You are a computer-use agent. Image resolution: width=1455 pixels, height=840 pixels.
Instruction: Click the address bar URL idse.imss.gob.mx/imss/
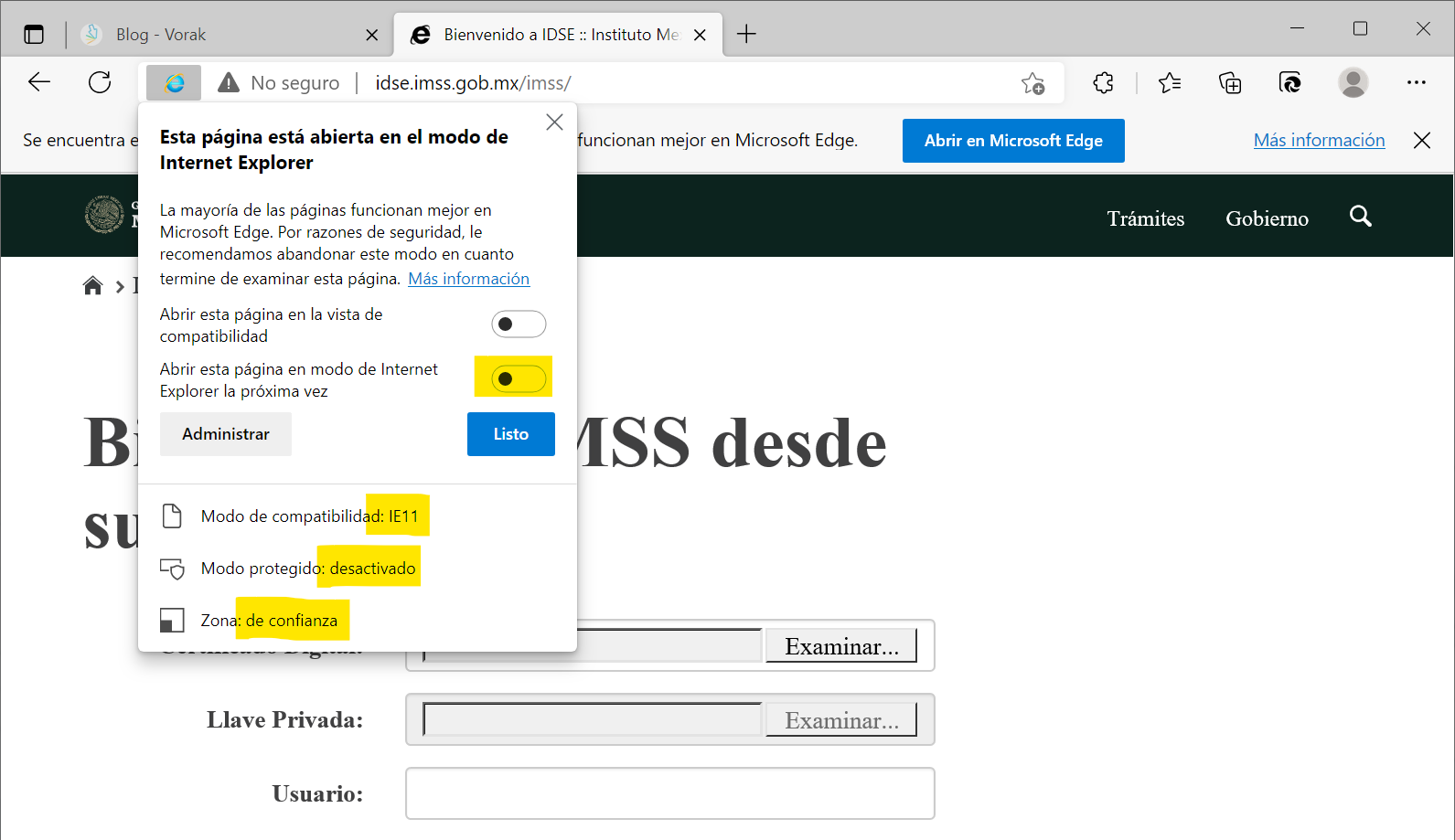click(473, 83)
